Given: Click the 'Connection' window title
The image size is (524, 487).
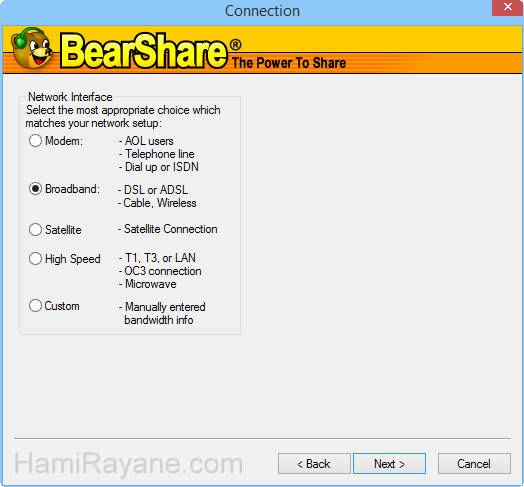Looking at the screenshot, I should 262,11.
